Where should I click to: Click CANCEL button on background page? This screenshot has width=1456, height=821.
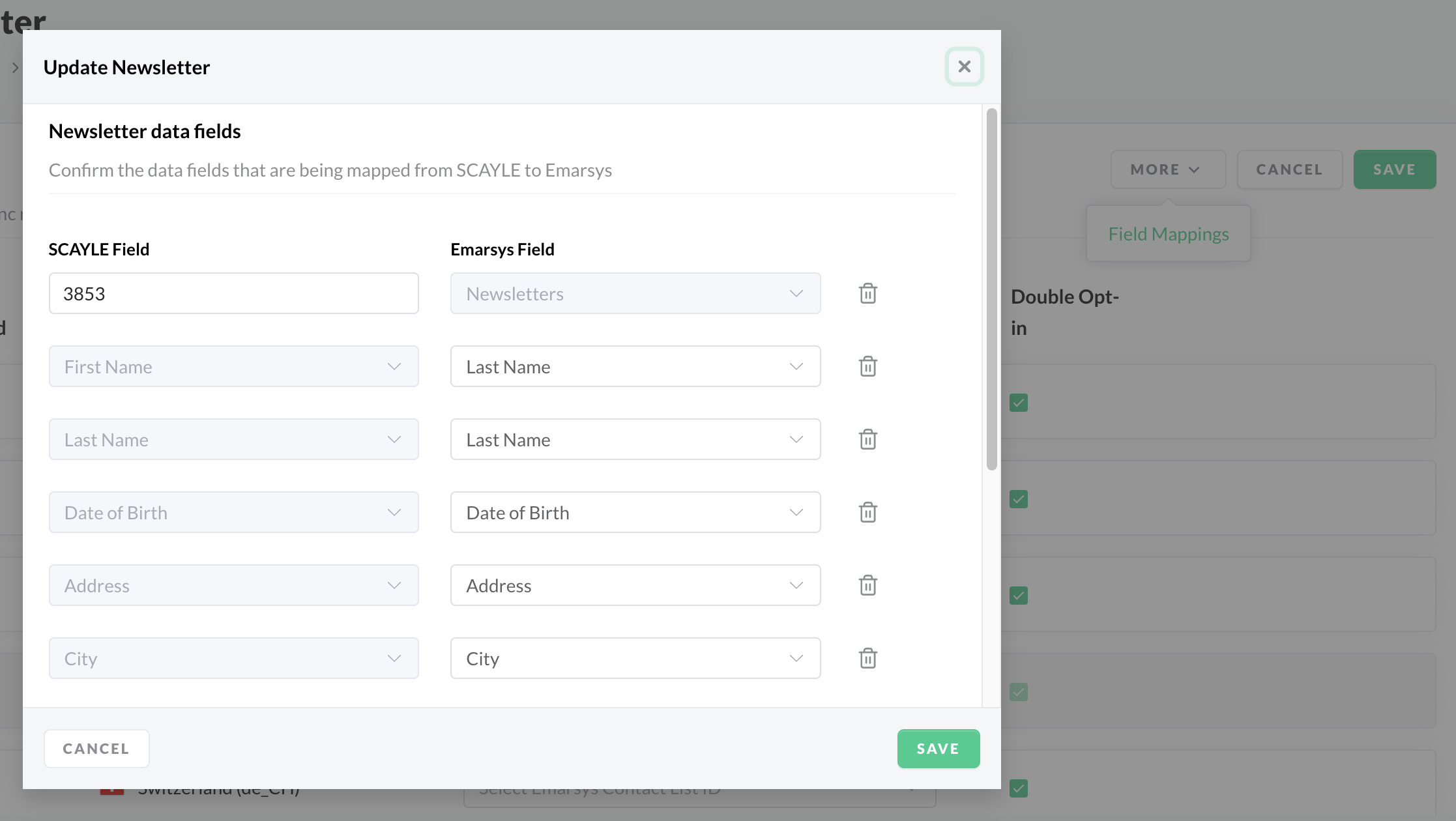tap(1289, 169)
